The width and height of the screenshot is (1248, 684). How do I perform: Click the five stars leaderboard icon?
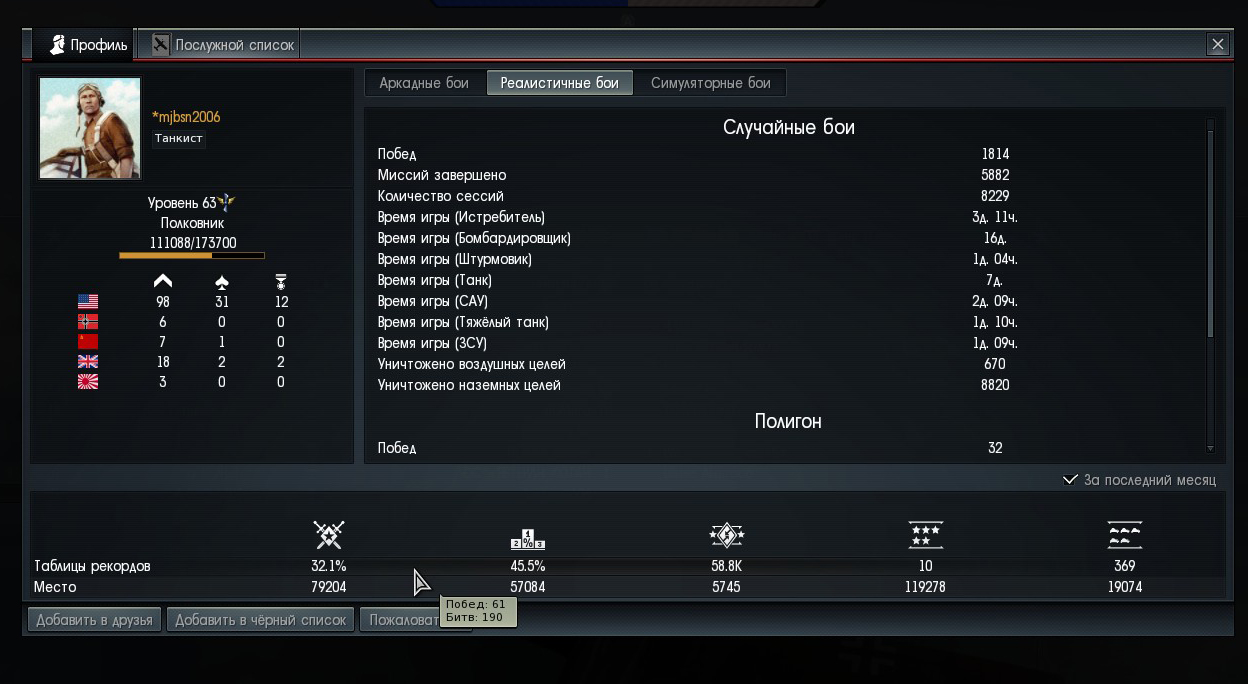(x=925, y=535)
